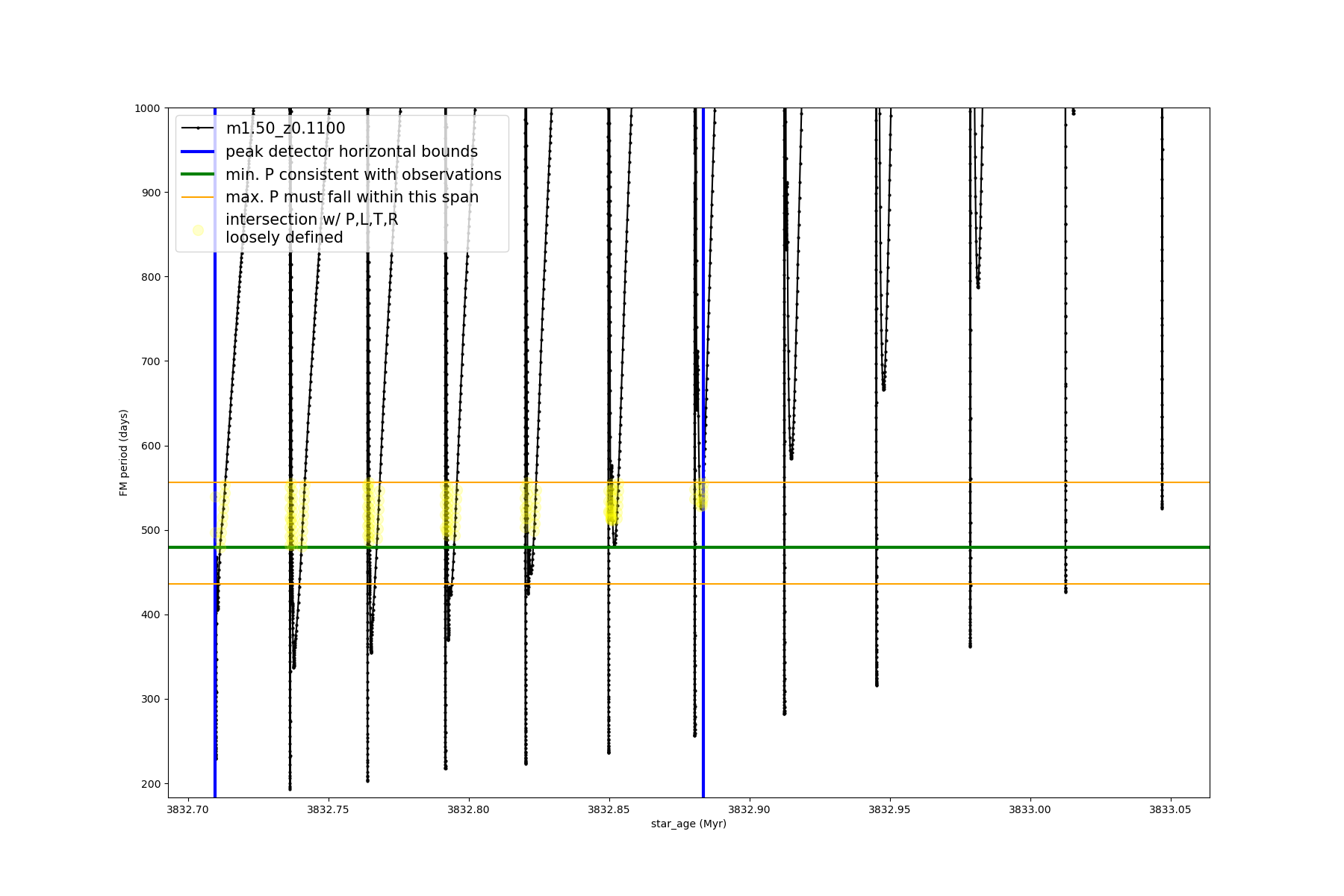
Task: Click the right blue vertical bound line
Action: 703,672
